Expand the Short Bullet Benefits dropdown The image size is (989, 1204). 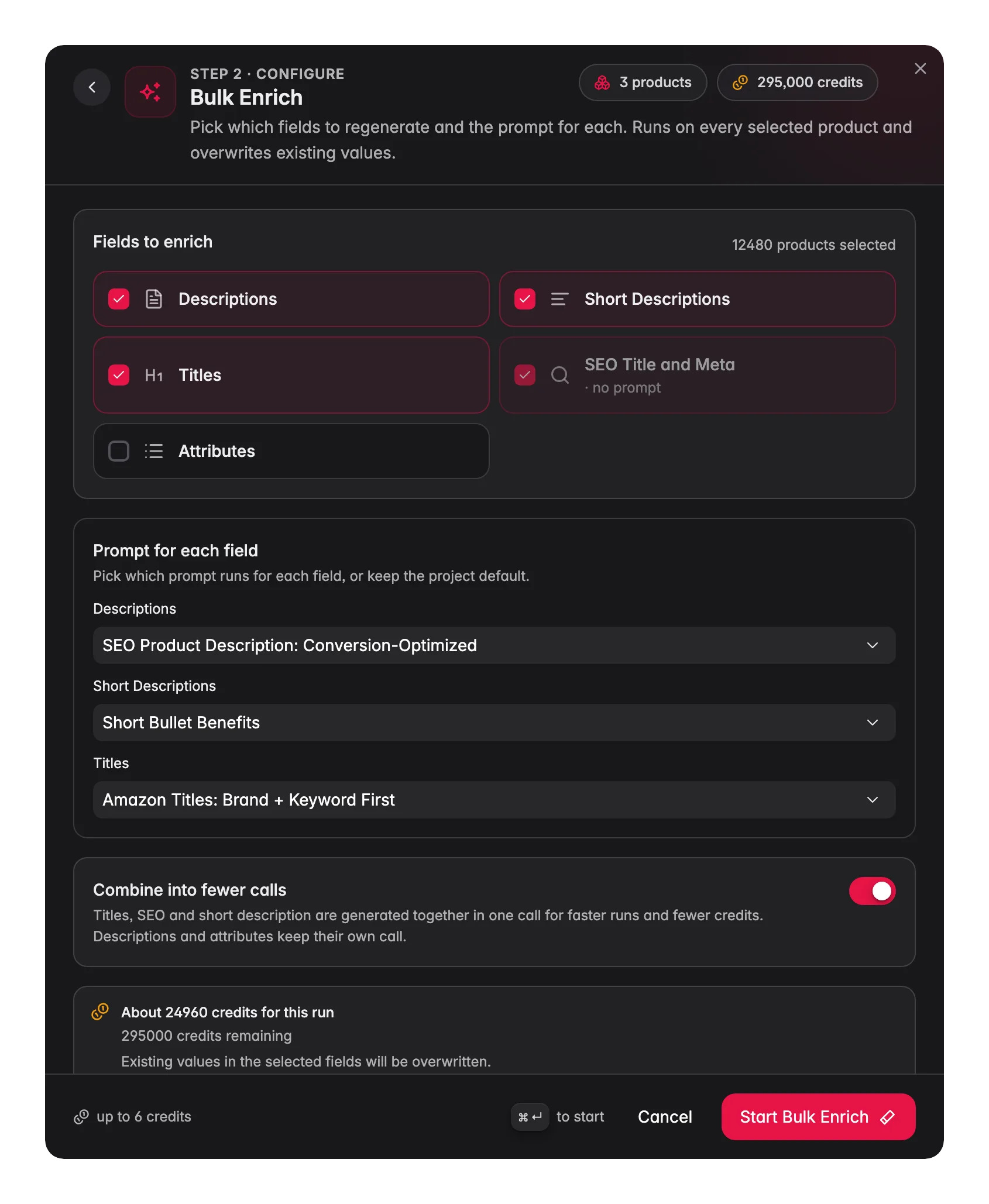[x=494, y=723]
